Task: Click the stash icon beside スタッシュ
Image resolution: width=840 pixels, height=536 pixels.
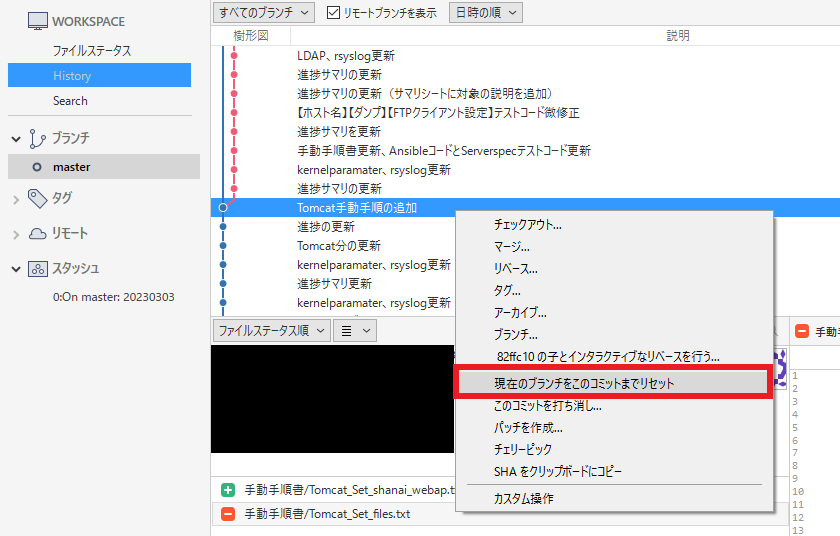Action: click(38, 269)
